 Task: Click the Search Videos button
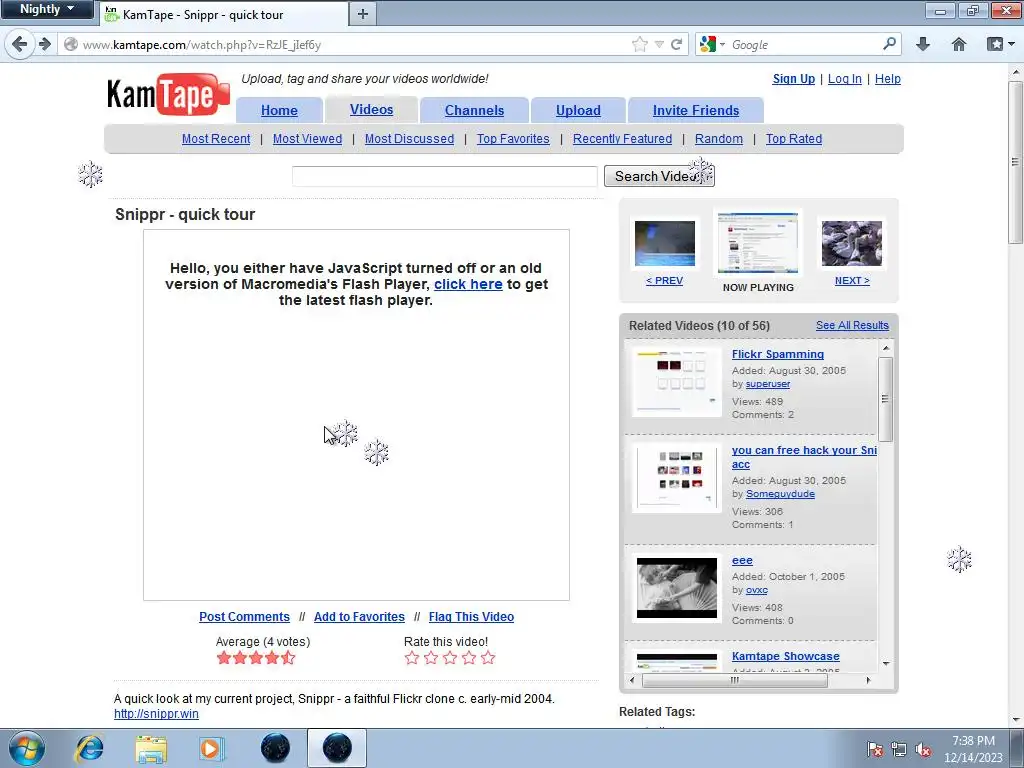tap(659, 176)
